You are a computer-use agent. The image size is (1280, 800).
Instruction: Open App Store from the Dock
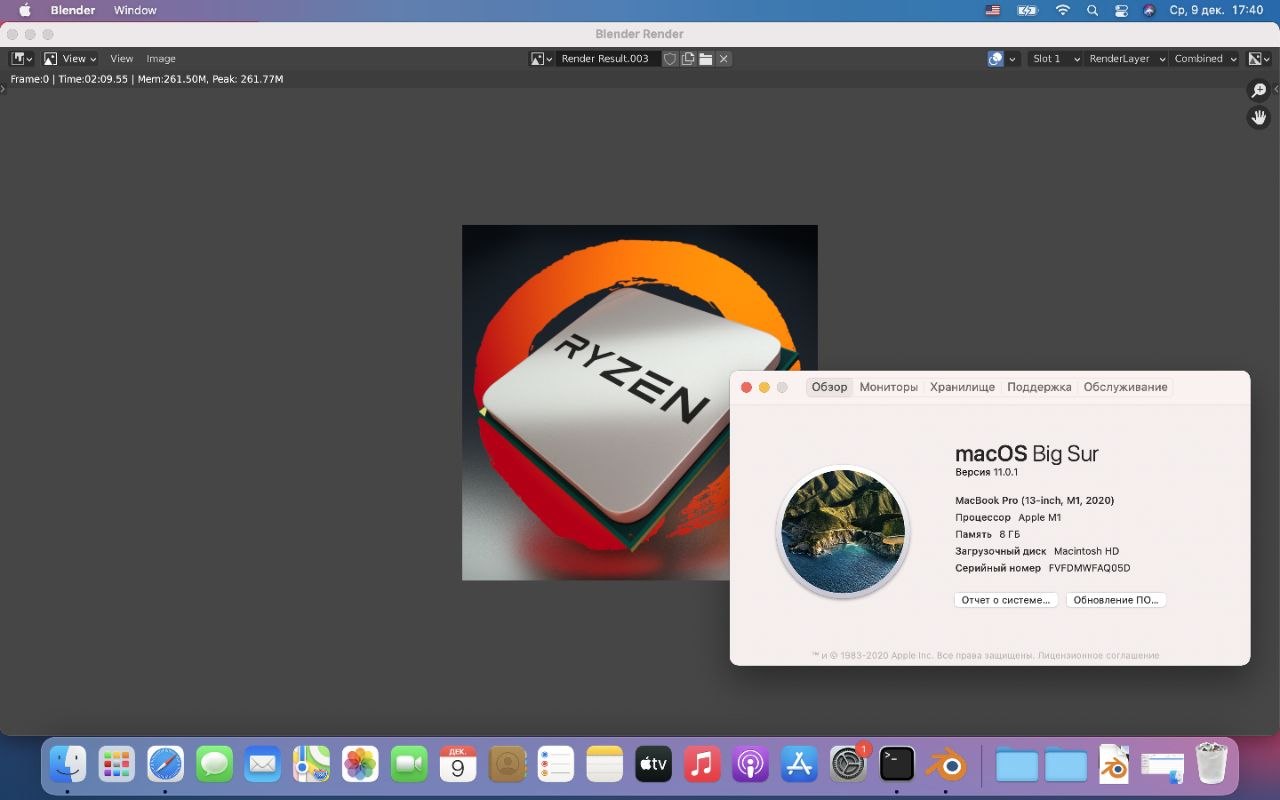point(799,765)
